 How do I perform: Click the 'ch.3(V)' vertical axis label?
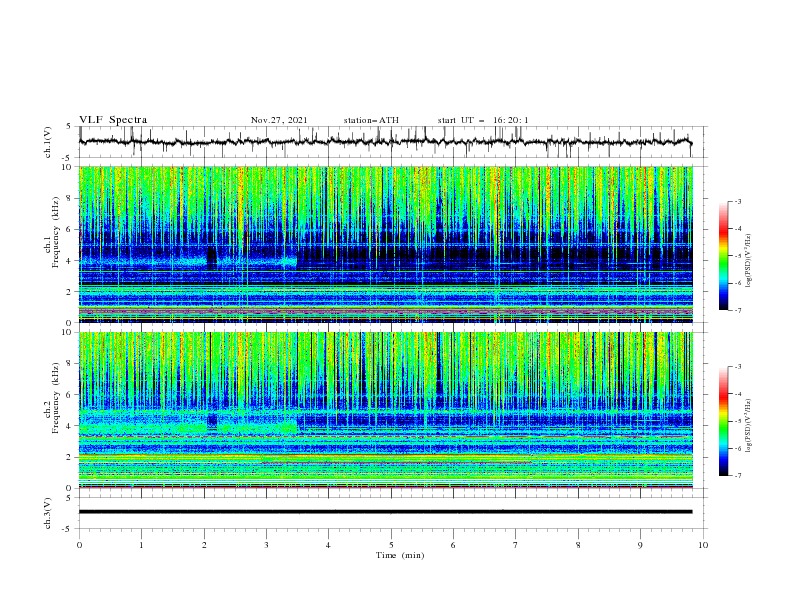tap(48, 513)
